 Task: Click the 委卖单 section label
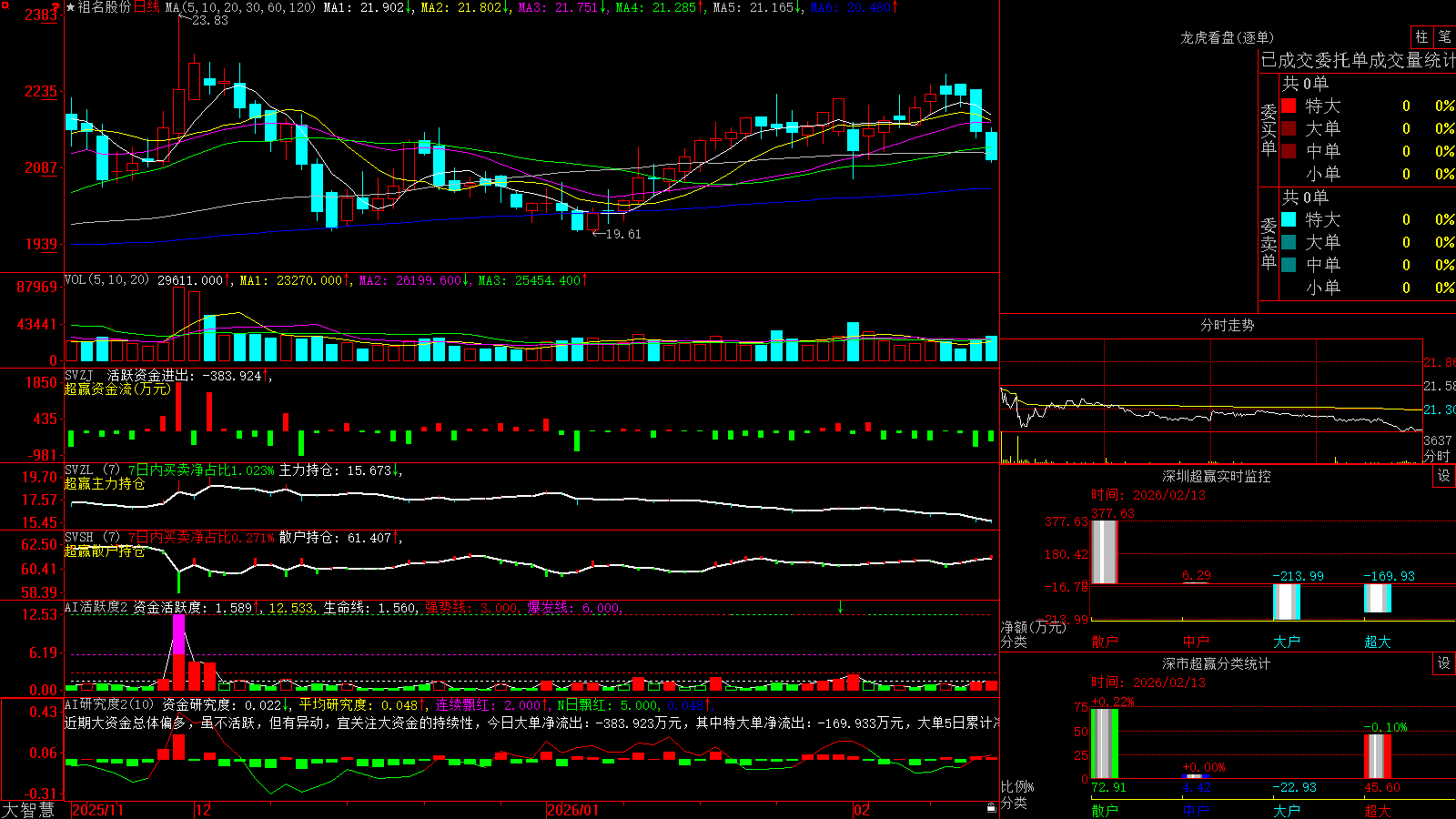(1269, 243)
